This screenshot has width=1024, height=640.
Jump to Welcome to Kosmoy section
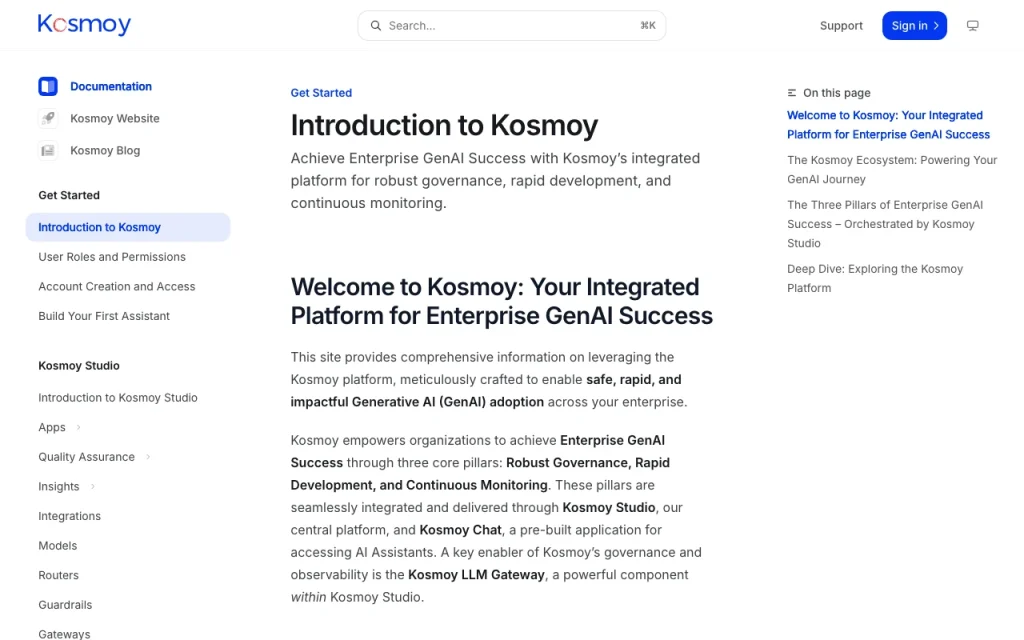point(888,125)
